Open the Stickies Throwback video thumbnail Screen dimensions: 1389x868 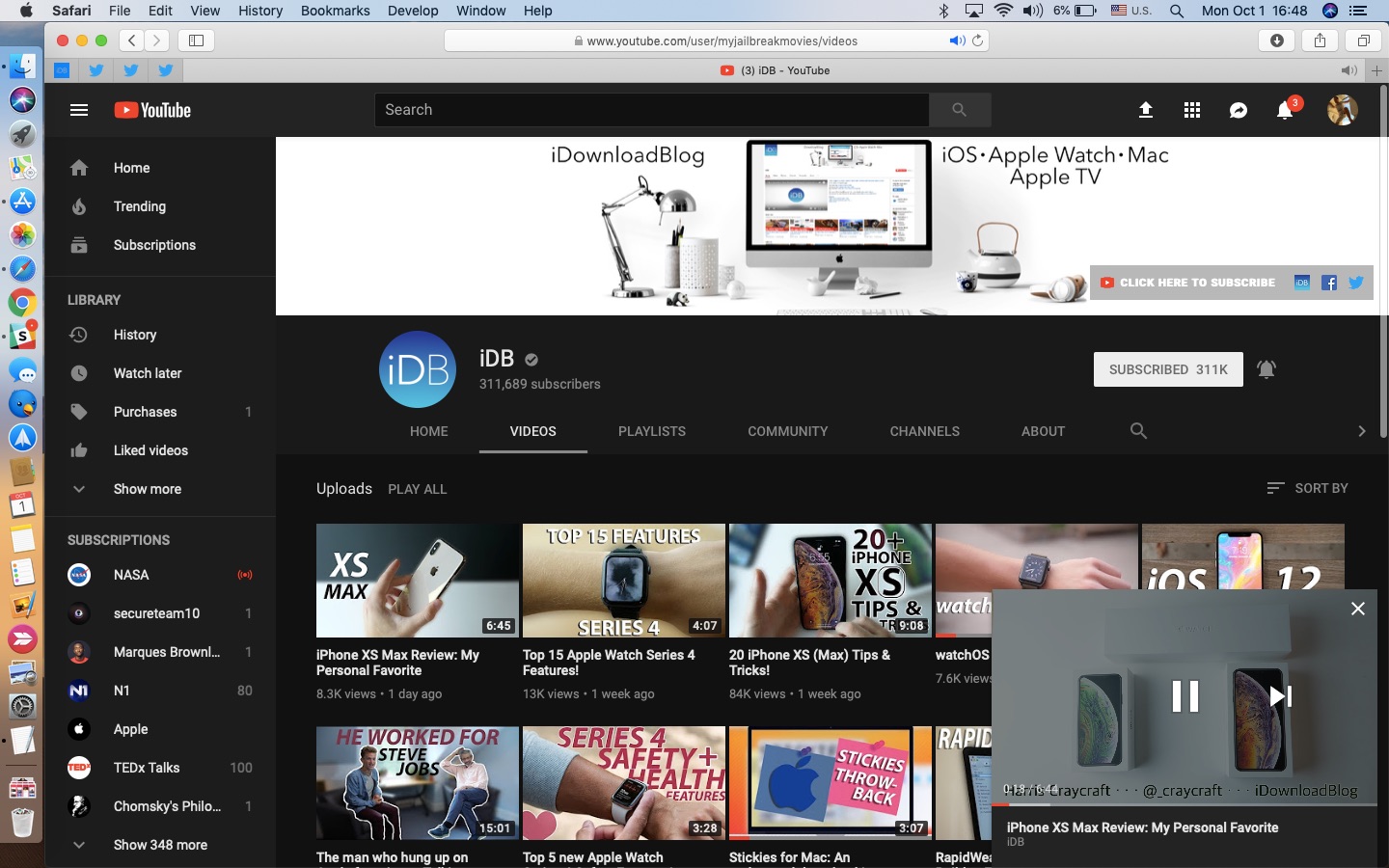(x=831, y=783)
